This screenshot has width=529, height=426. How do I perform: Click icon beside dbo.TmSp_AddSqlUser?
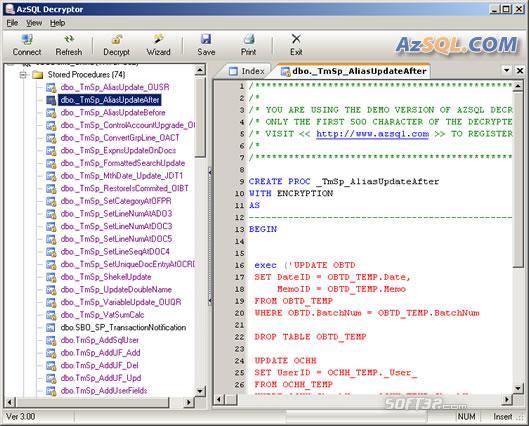tap(51, 340)
